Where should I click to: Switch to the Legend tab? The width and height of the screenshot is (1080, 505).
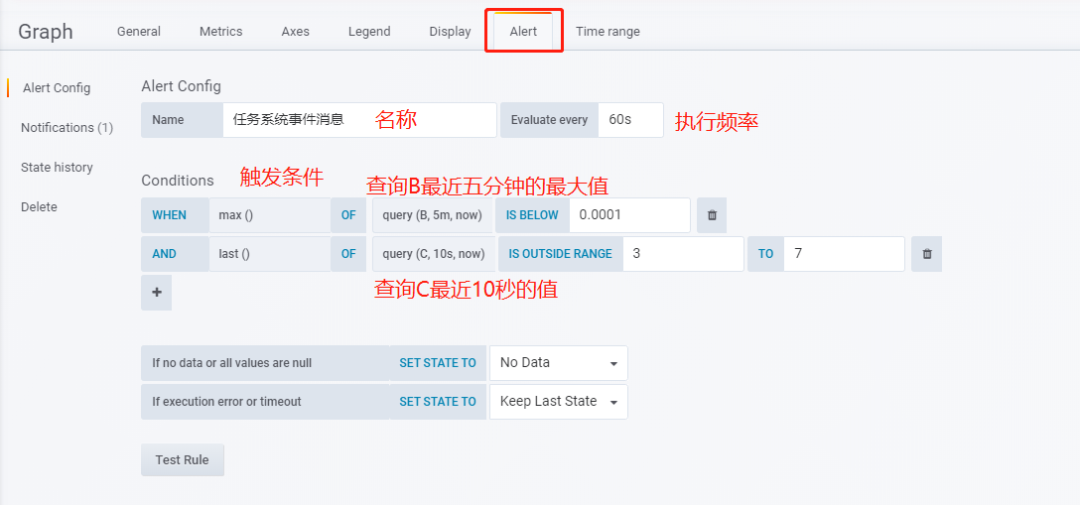[x=369, y=32]
